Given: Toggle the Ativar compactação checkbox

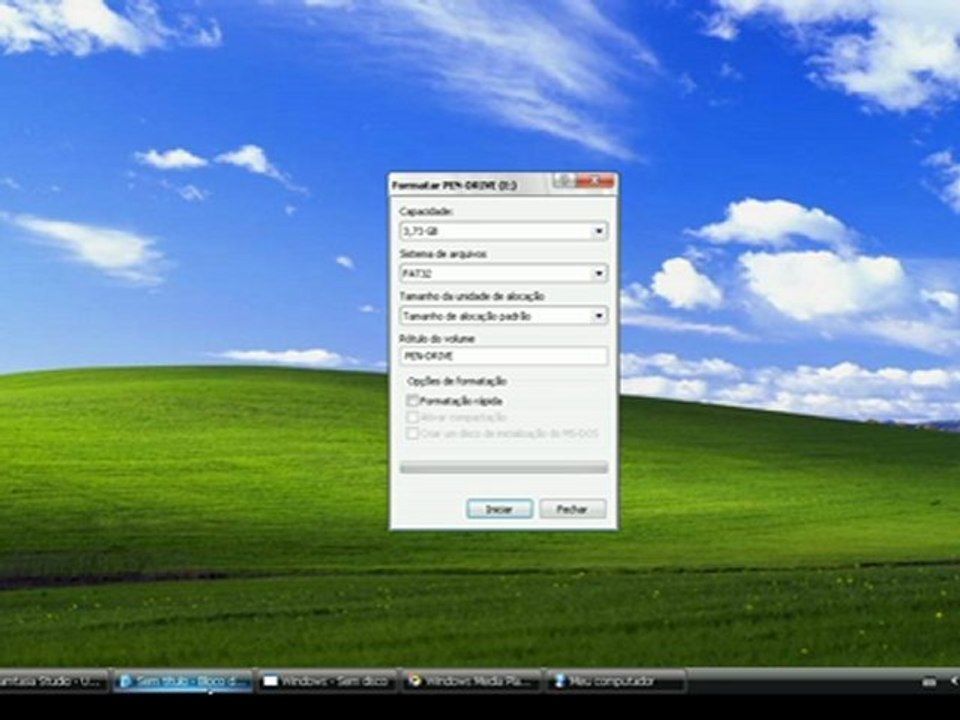Looking at the screenshot, I should (413, 417).
